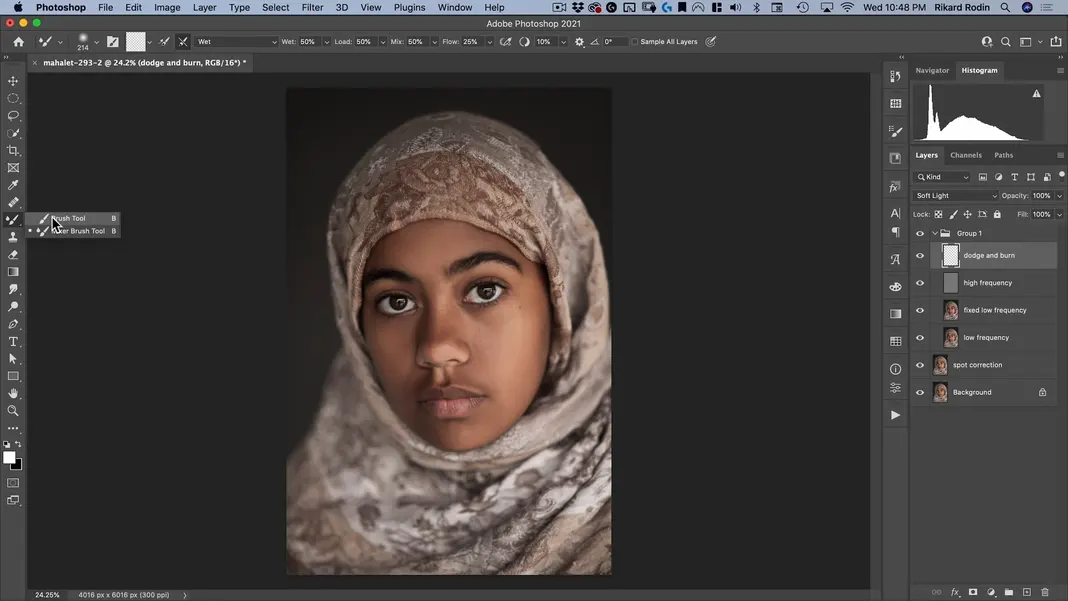1068x601 pixels.
Task: Click the foreground color swatch
Action: (x=9, y=458)
